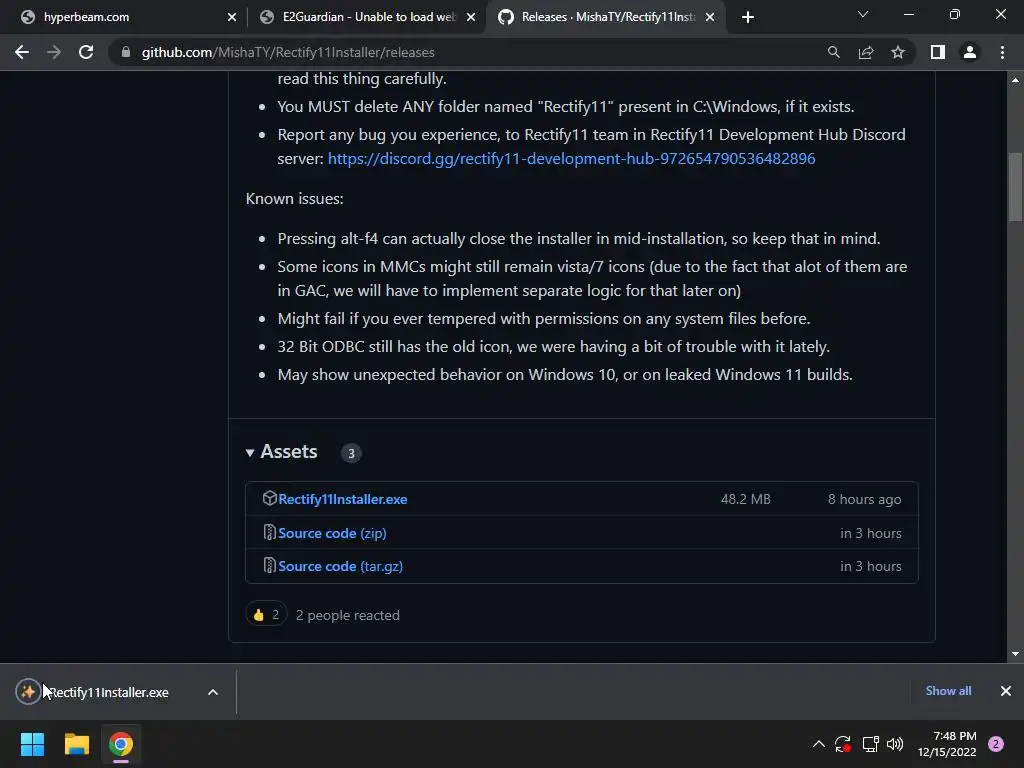The width and height of the screenshot is (1024, 768).
Task: Click the scrollbar up arrow
Action: pyautogui.click(x=1015, y=80)
